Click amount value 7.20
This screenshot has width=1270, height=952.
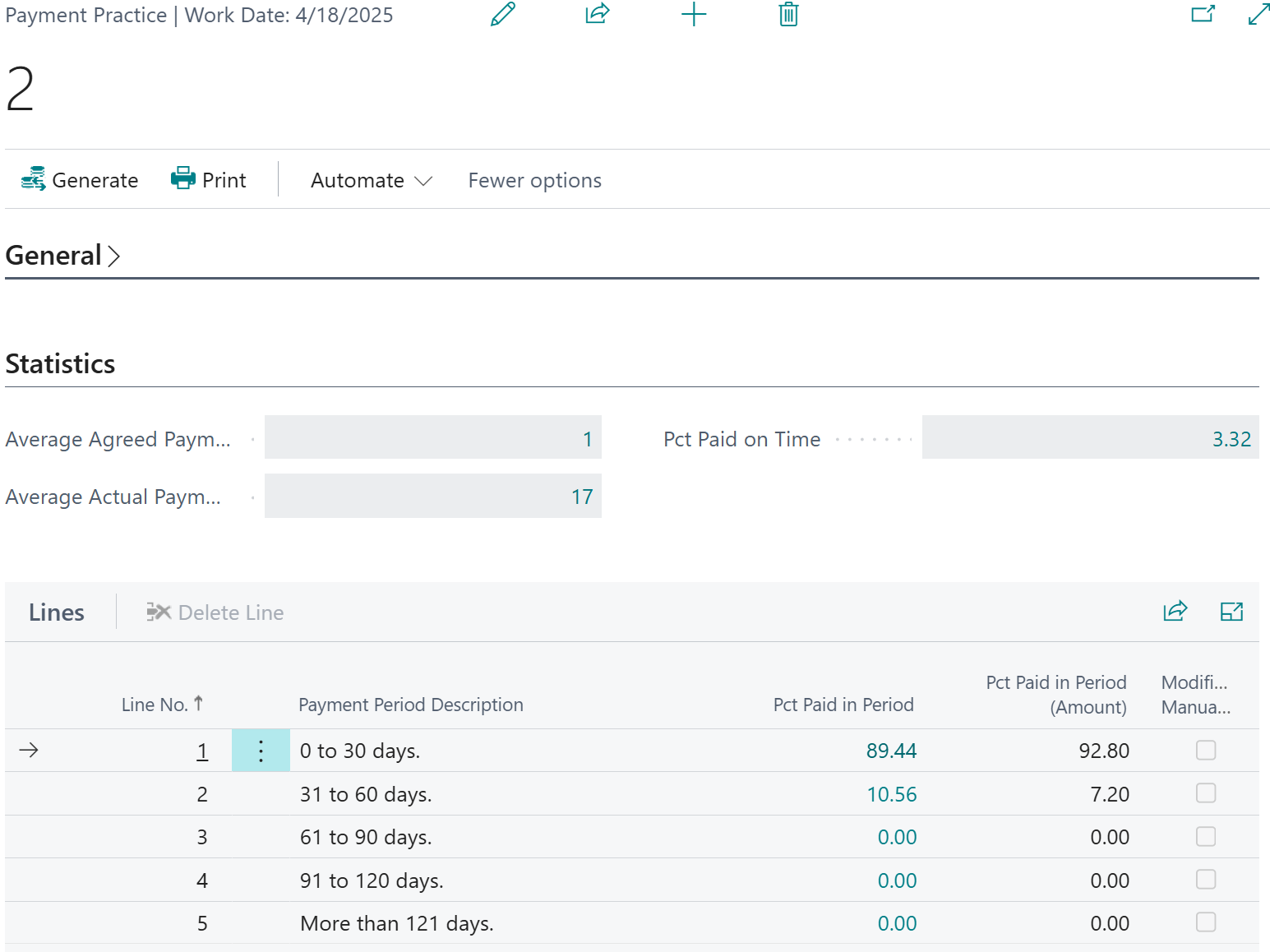[1110, 794]
